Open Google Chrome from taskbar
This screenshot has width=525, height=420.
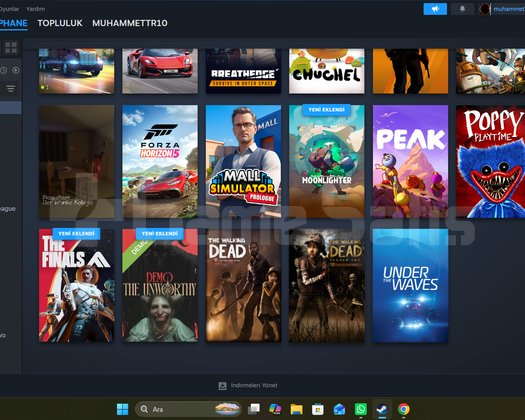404,409
